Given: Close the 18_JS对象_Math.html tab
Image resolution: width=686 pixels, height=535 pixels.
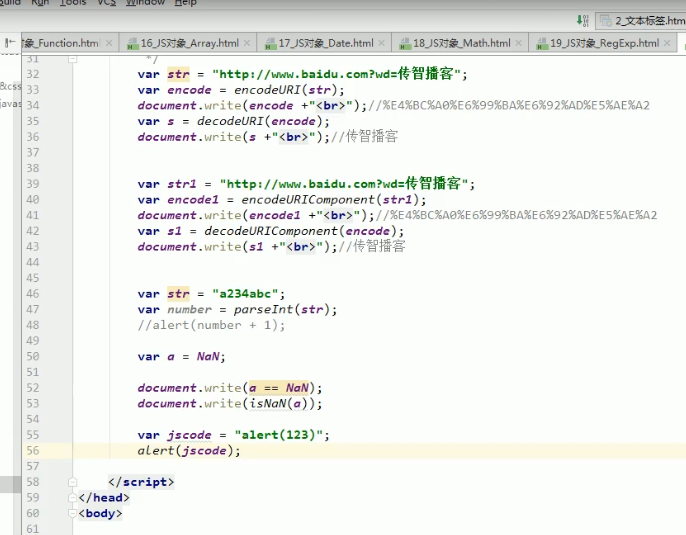Looking at the screenshot, I should (518, 43).
